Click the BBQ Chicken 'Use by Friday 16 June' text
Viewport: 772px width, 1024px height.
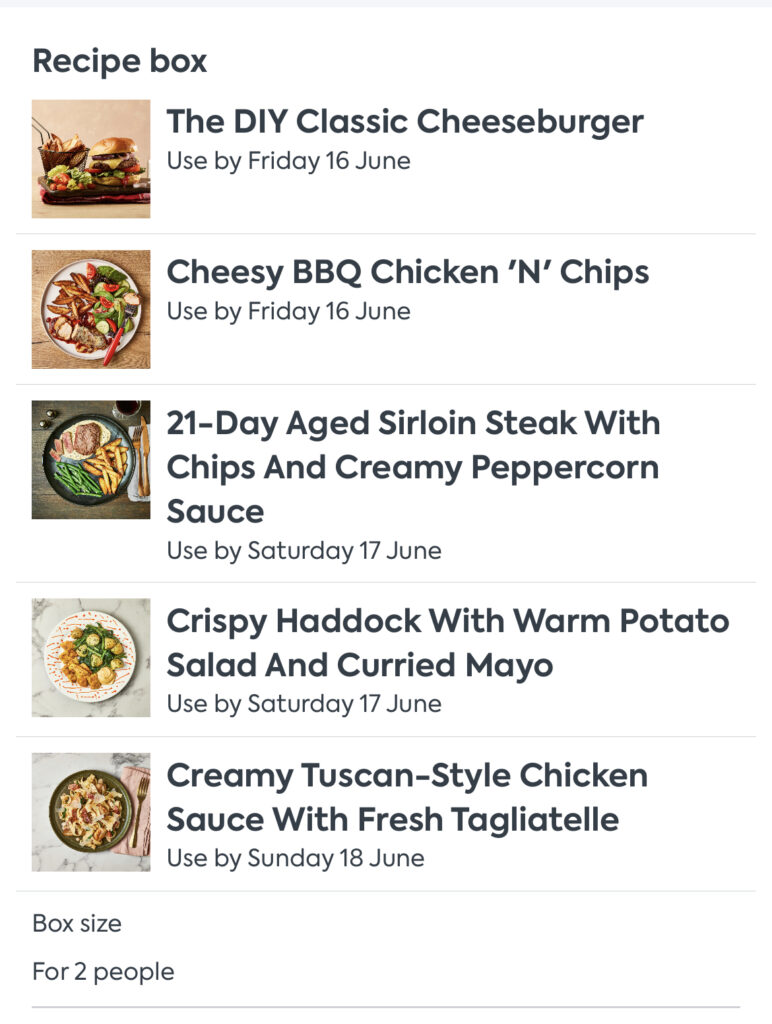289,312
